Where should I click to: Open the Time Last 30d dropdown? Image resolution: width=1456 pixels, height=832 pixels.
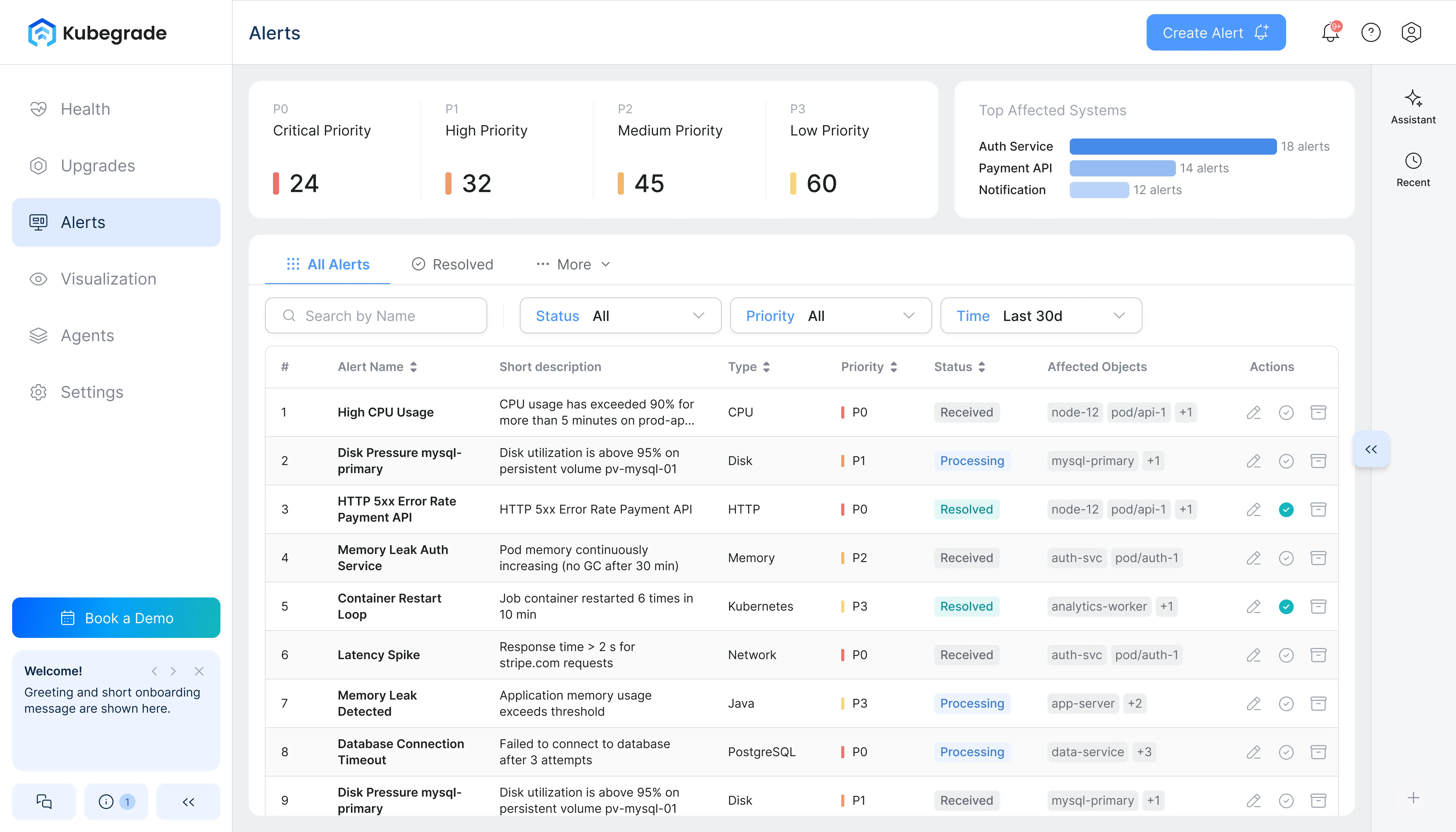tap(1041, 315)
